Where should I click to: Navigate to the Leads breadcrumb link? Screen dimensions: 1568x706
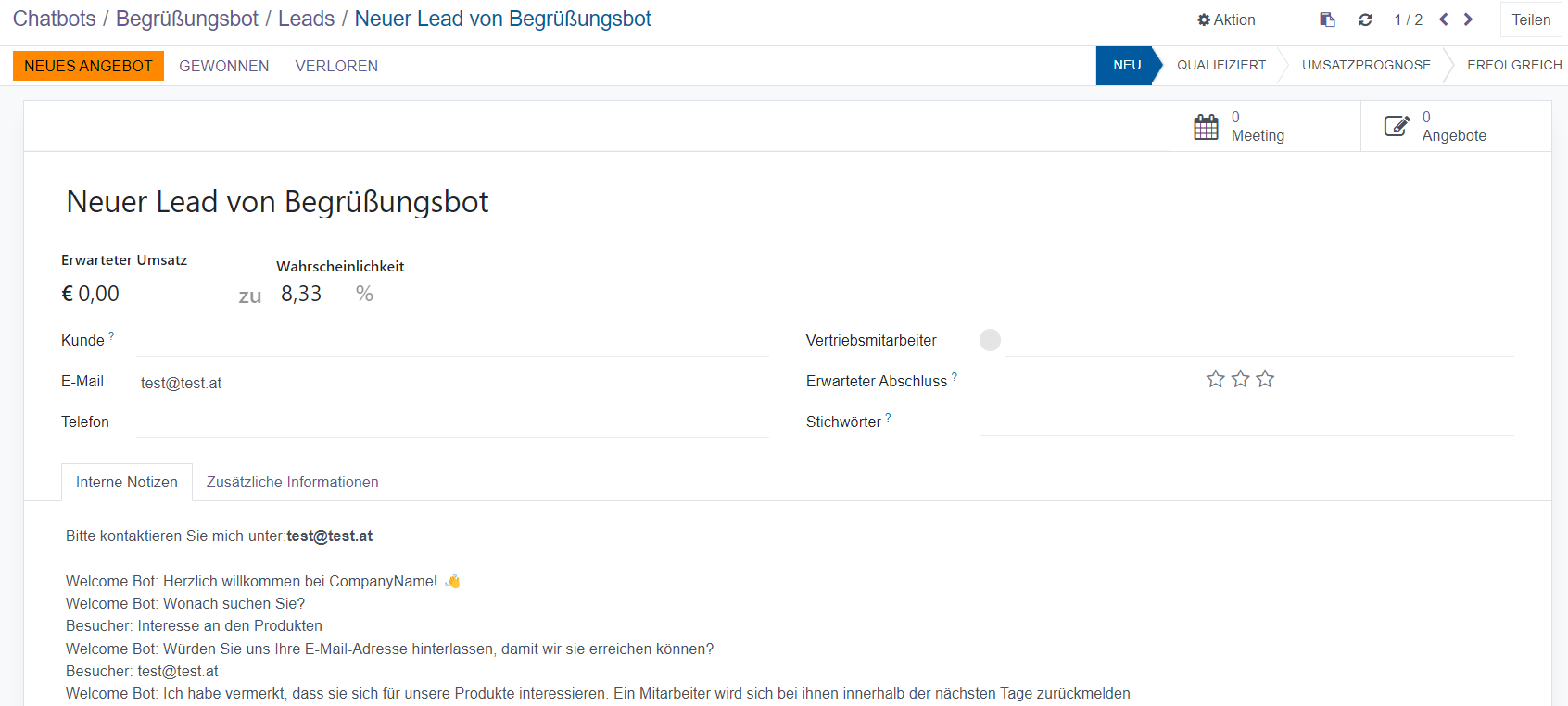306,19
